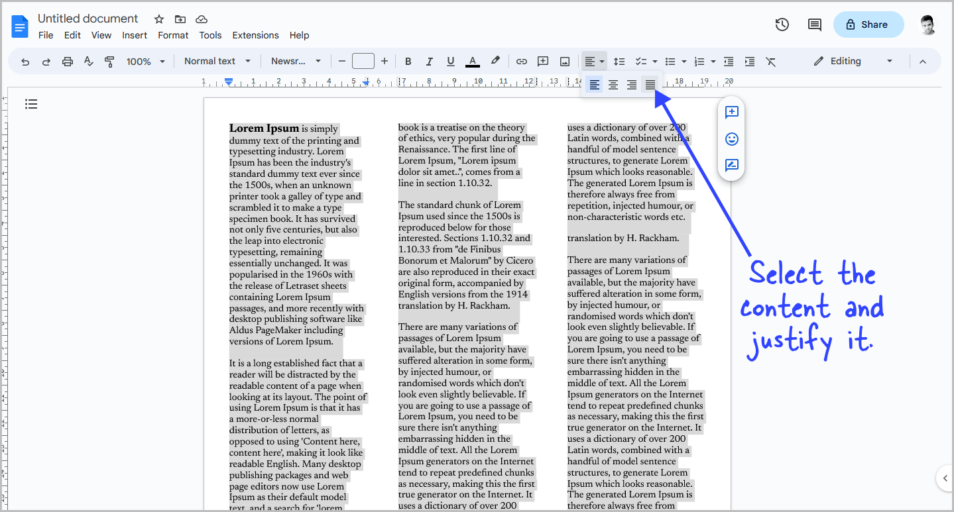The height and width of the screenshot is (512, 954).
Task: Click the Untitled document title
Action: 88,19
